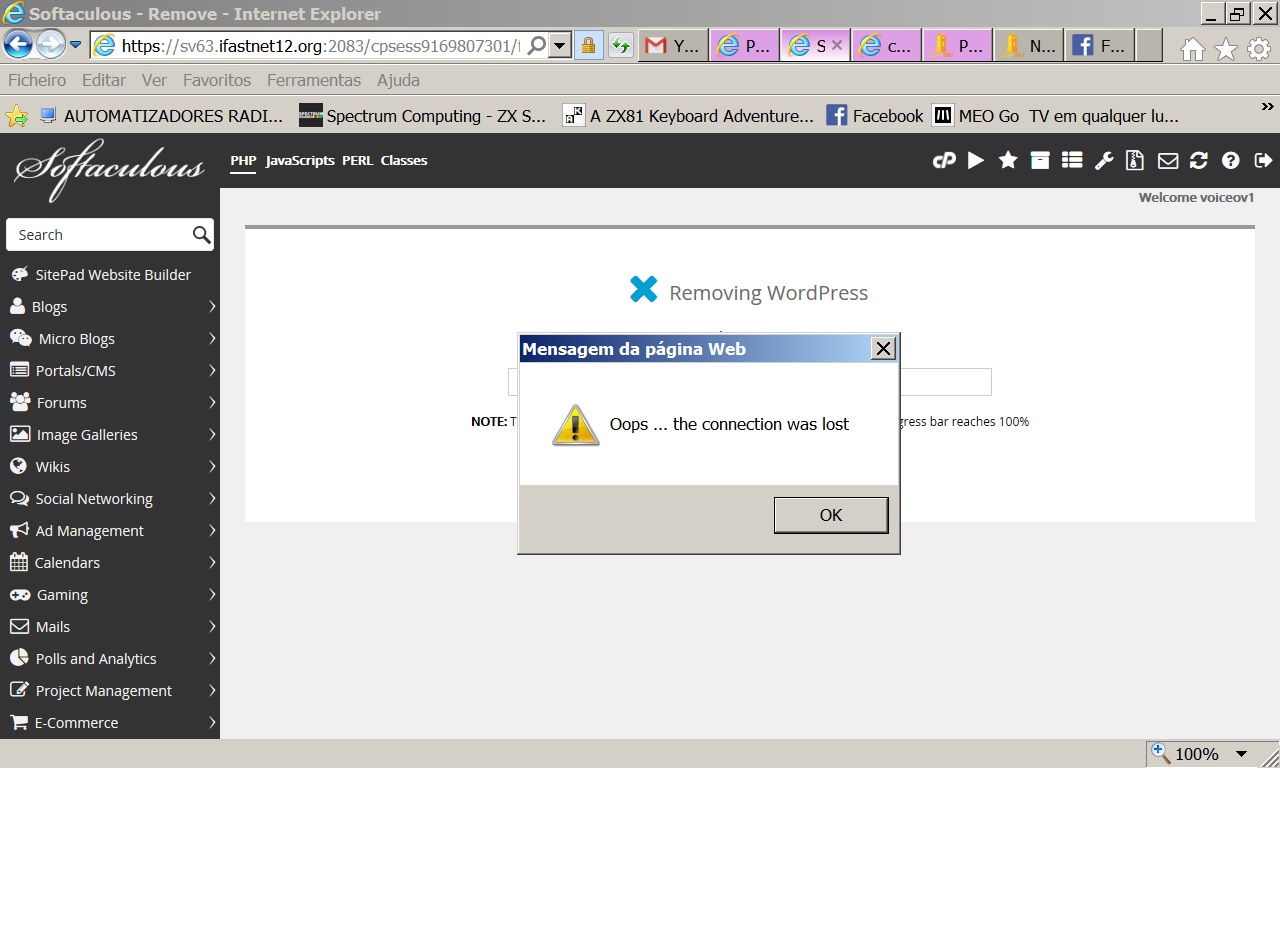Screen dimensions: 1280x947
Task: Click the page refresh icon in address bar
Action: [621, 45]
